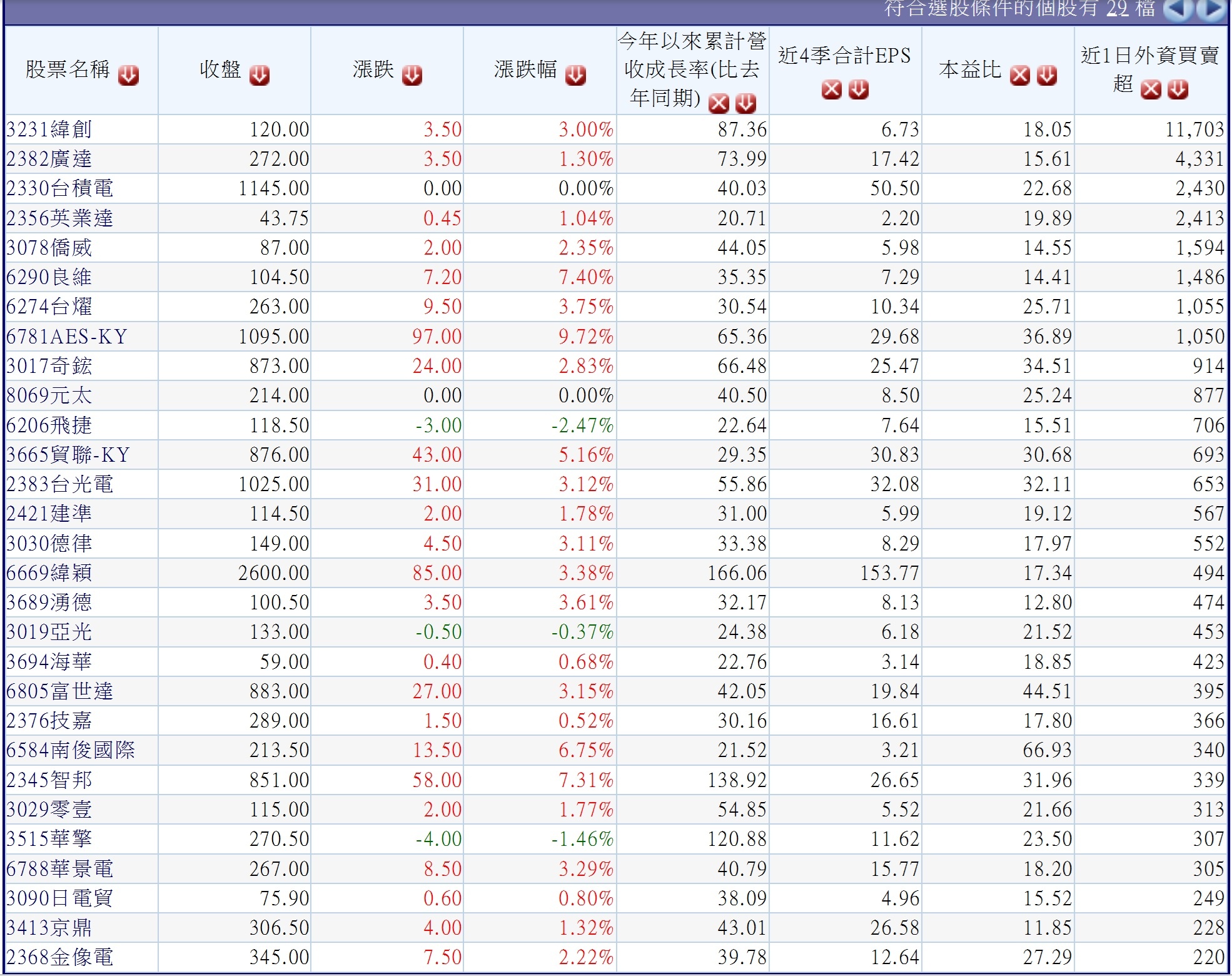Open stock 6274台燿

tap(49, 307)
